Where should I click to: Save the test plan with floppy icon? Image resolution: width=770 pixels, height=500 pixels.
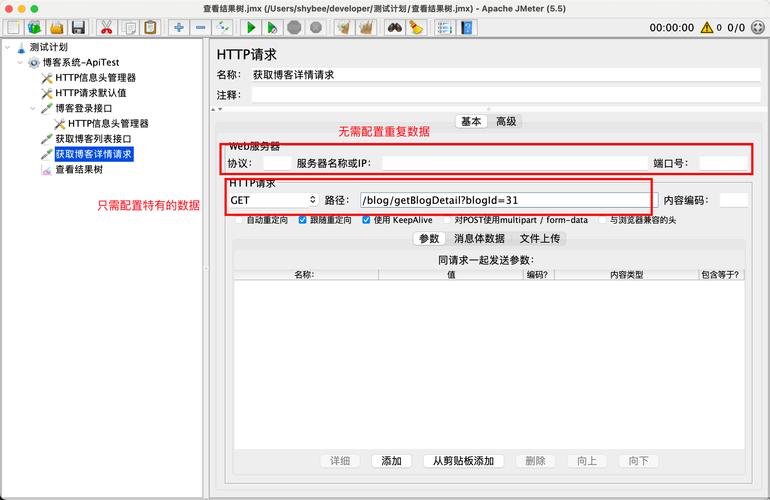[x=79, y=28]
